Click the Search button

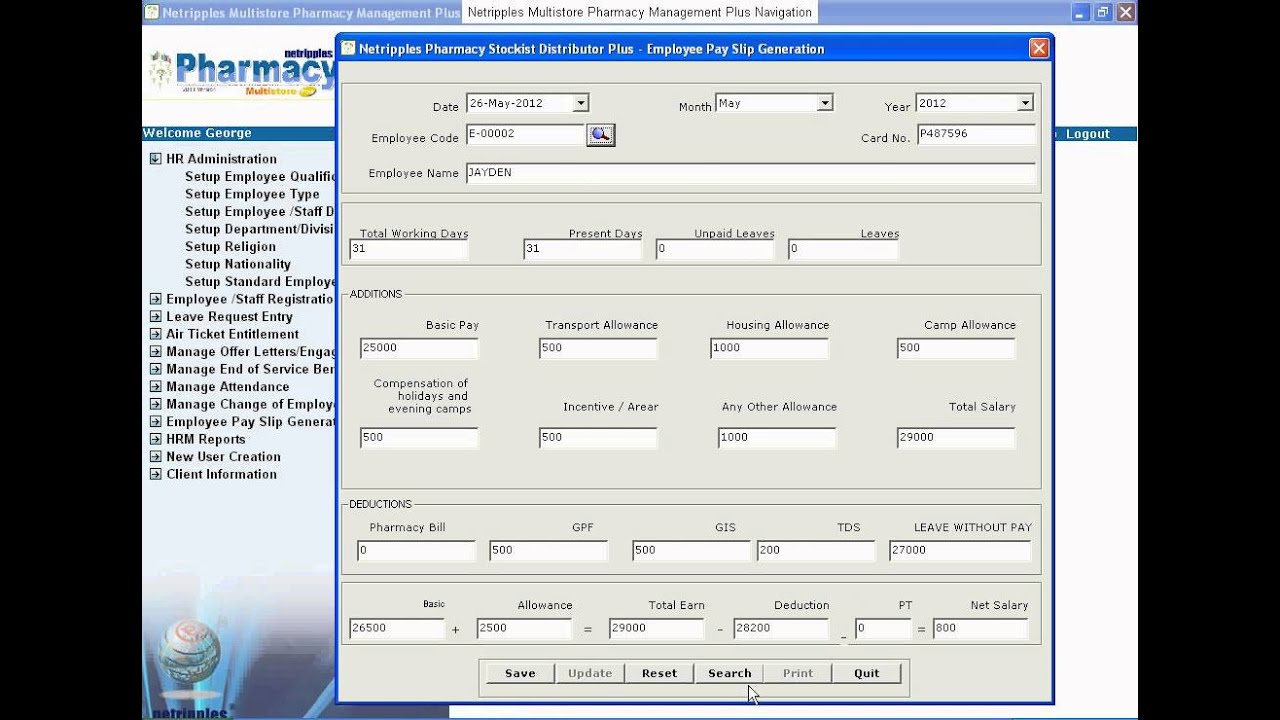click(x=730, y=673)
